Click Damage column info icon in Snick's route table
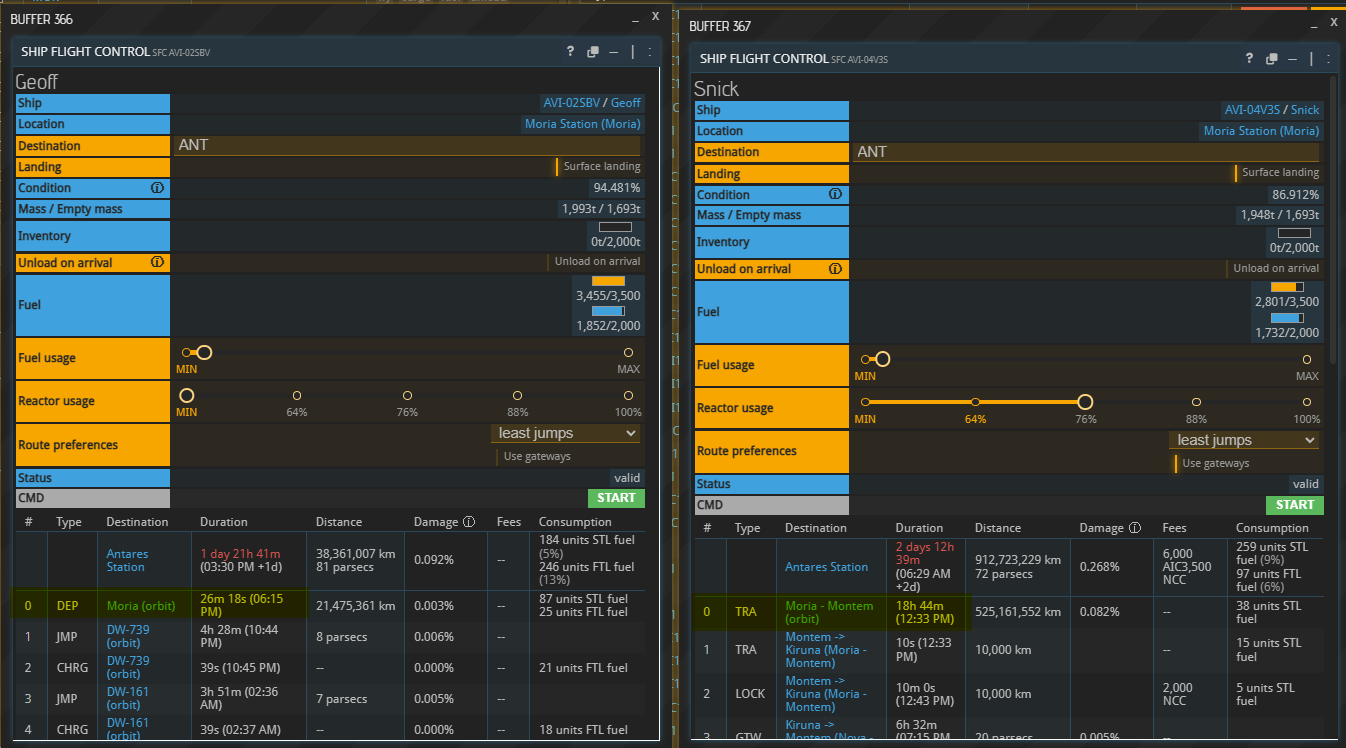The width and height of the screenshot is (1346, 748). click(x=1135, y=528)
